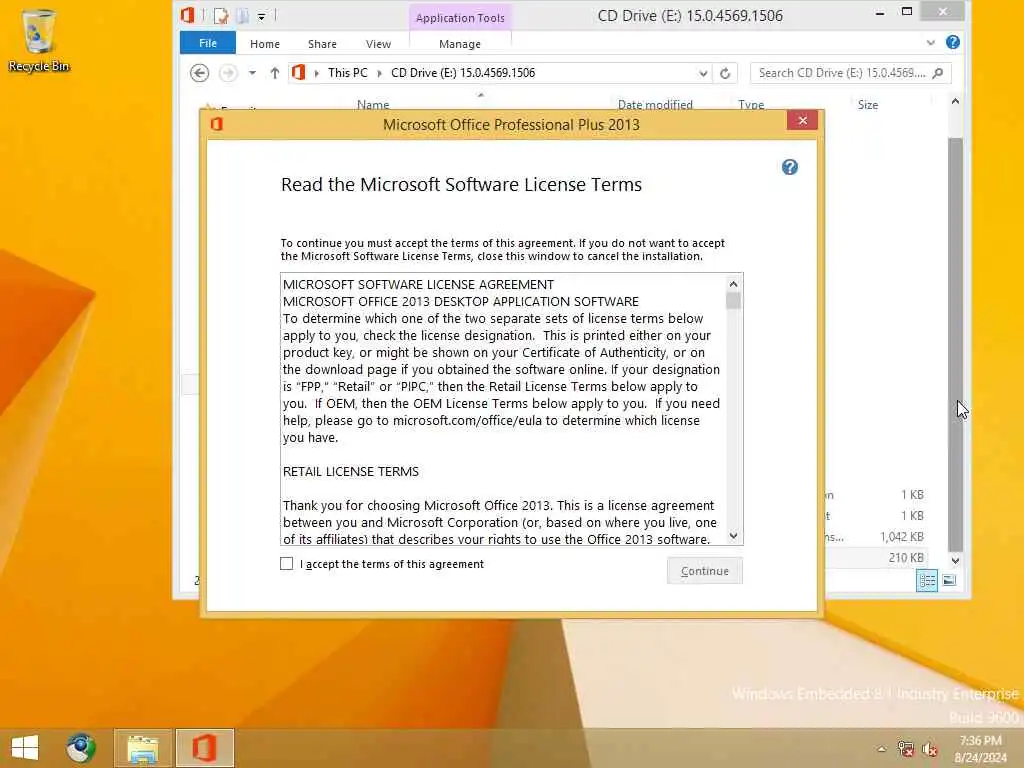Click the Properties quick access toolbar icon
The height and width of the screenshot is (768, 1024).
click(x=221, y=15)
